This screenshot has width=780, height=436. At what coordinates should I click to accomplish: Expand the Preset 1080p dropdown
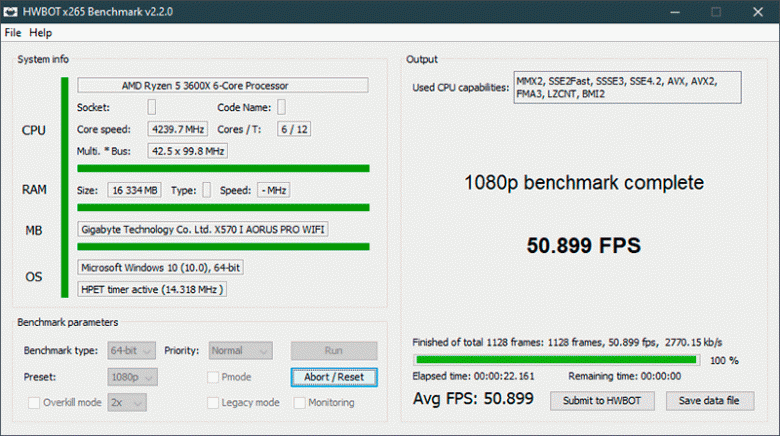coord(132,377)
